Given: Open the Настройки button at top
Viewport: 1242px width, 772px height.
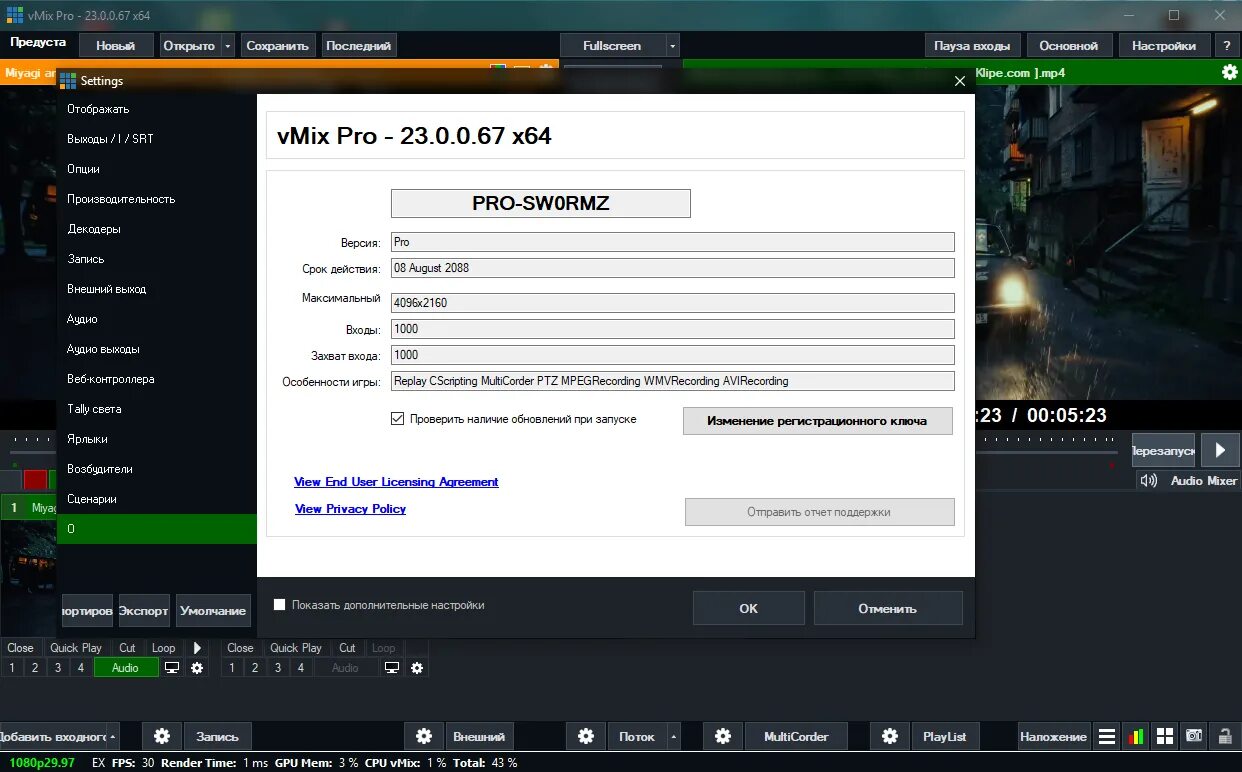Looking at the screenshot, I should click(x=1164, y=45).
